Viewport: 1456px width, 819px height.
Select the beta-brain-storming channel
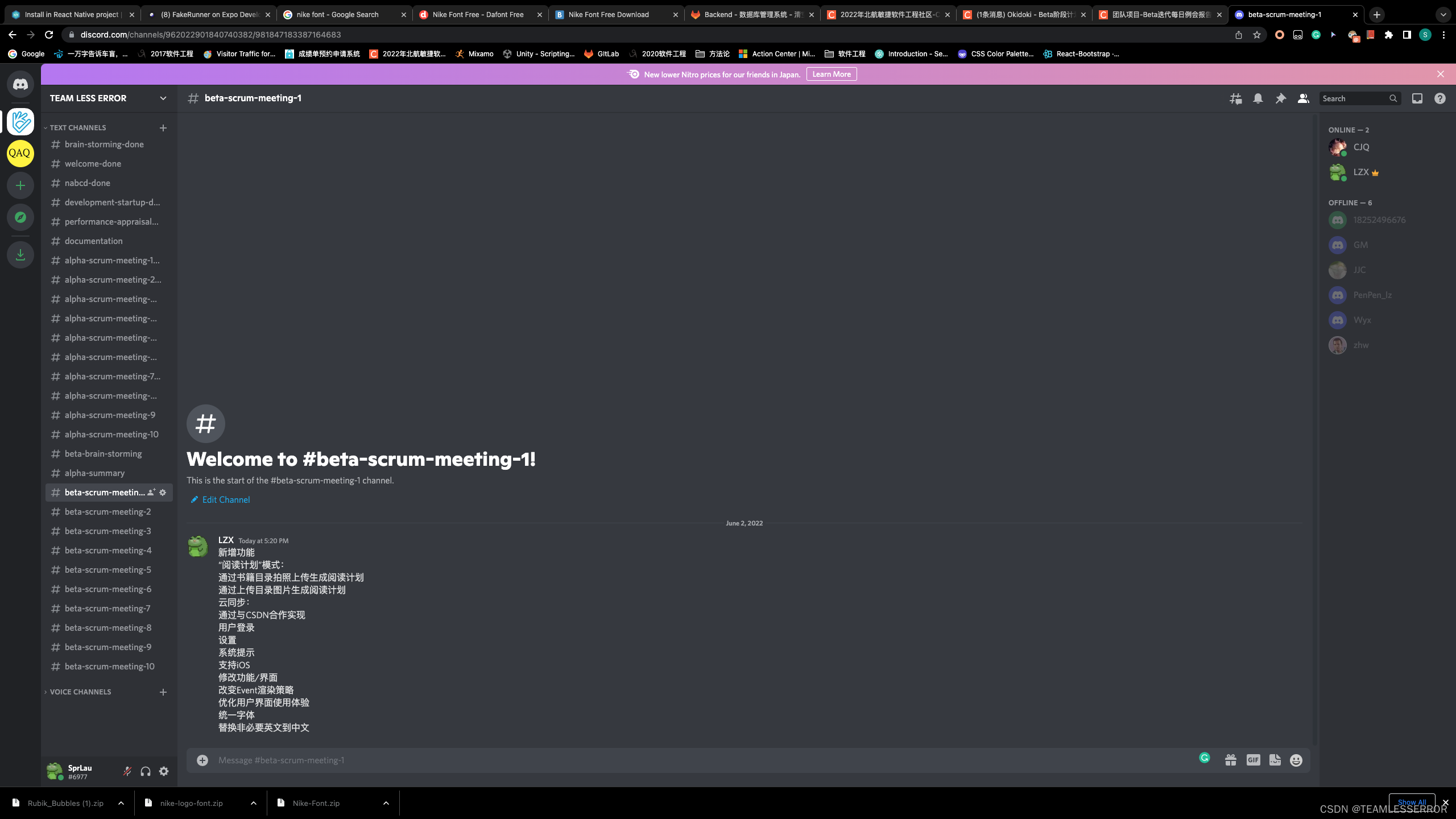click(x=103, y=453)
